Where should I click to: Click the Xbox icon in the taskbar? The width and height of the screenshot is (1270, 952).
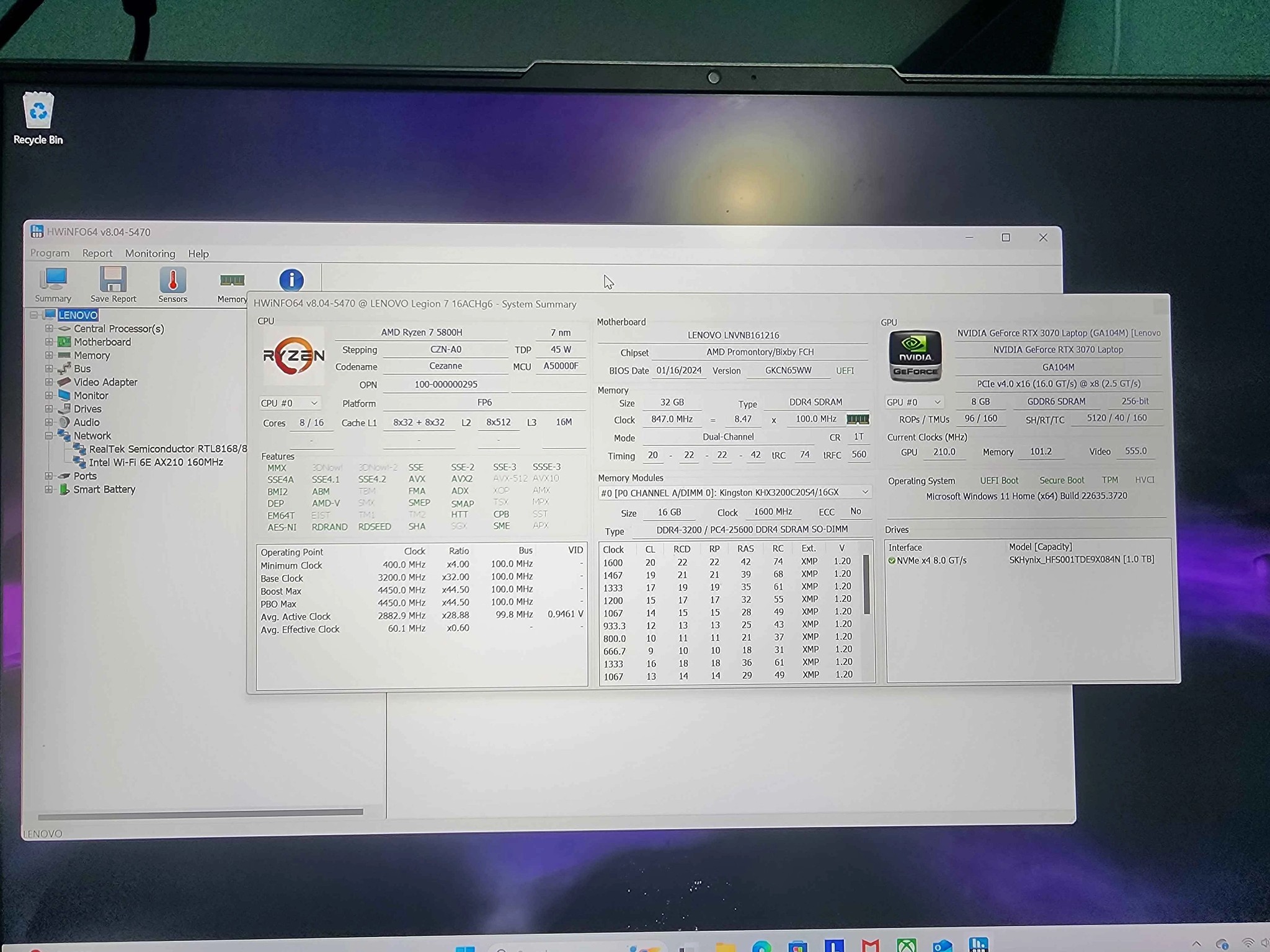tap(906, 945)
